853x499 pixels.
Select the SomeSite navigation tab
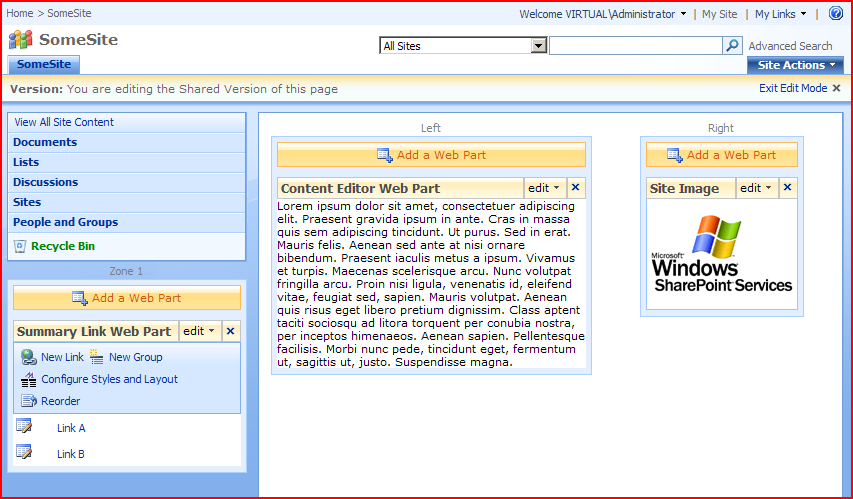point(44,64)
